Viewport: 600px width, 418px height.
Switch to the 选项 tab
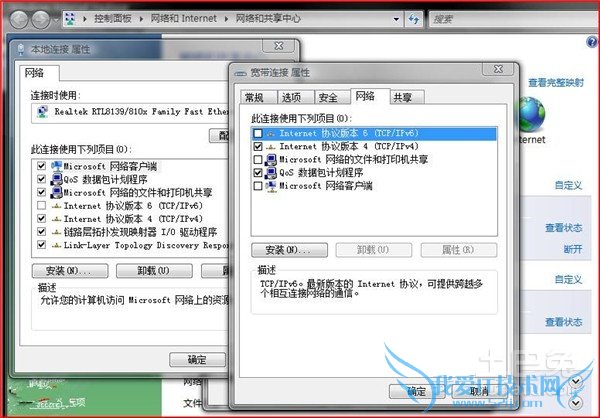point(295,97)
